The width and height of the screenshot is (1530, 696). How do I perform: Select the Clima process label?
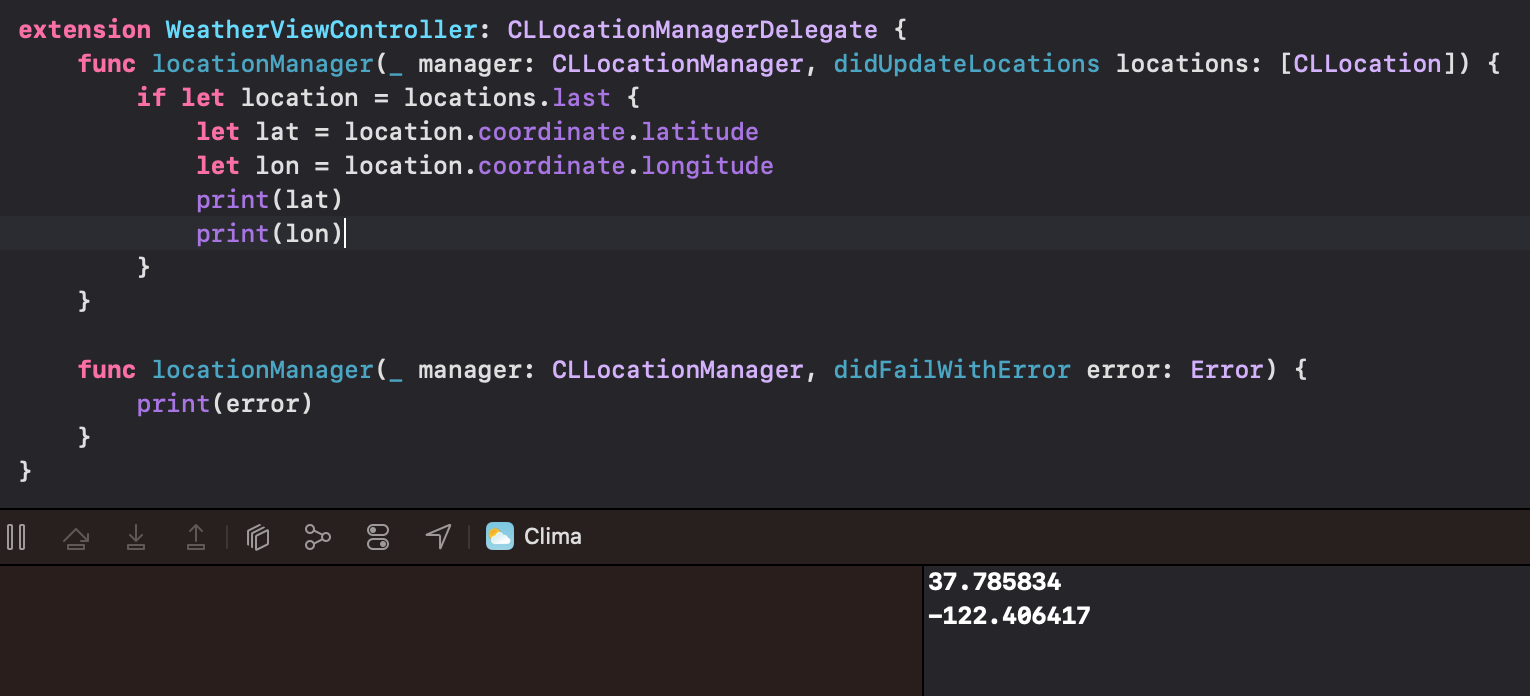point(553,537)
